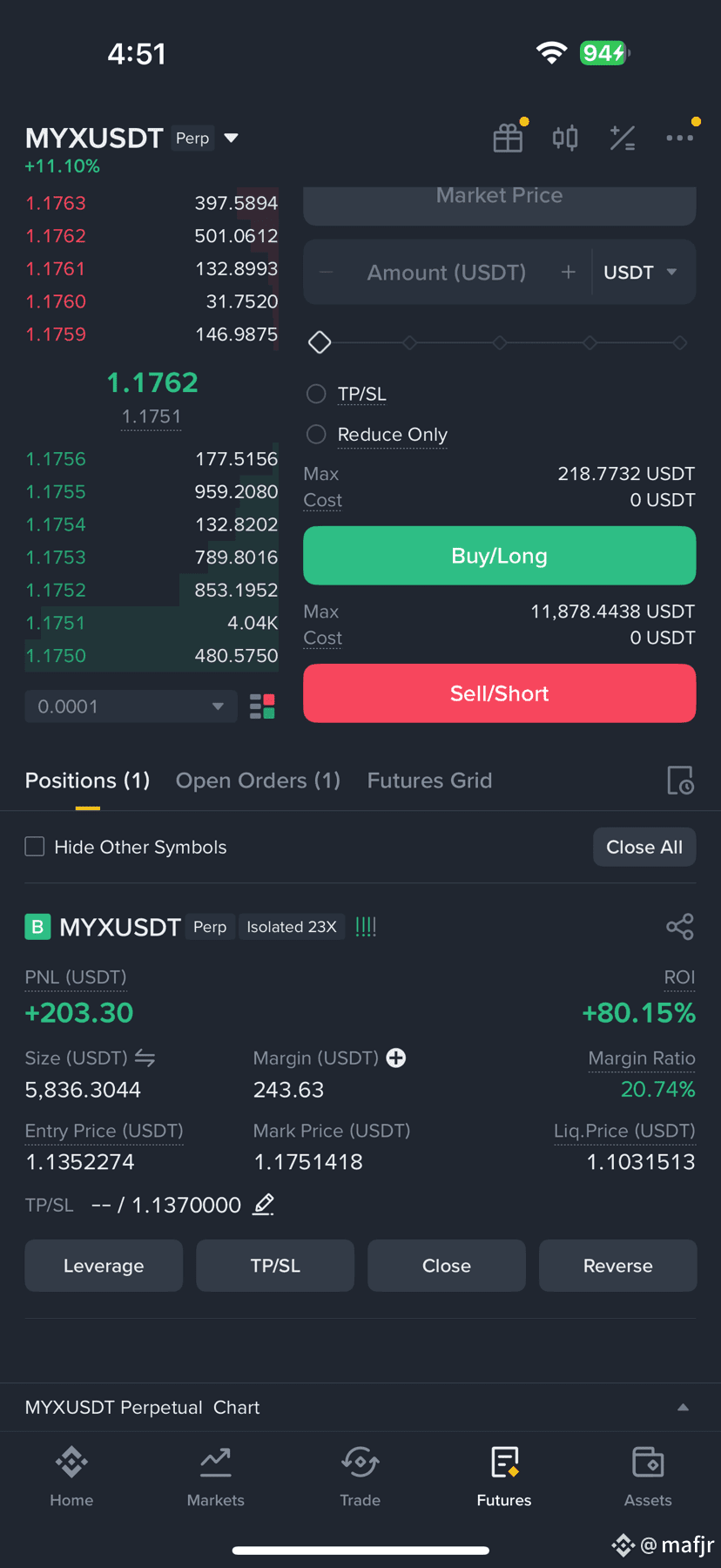Open the gift box rewards icon
This screenshot has width=721, height=1568.
pyautogui.click(x=508, y=138)
